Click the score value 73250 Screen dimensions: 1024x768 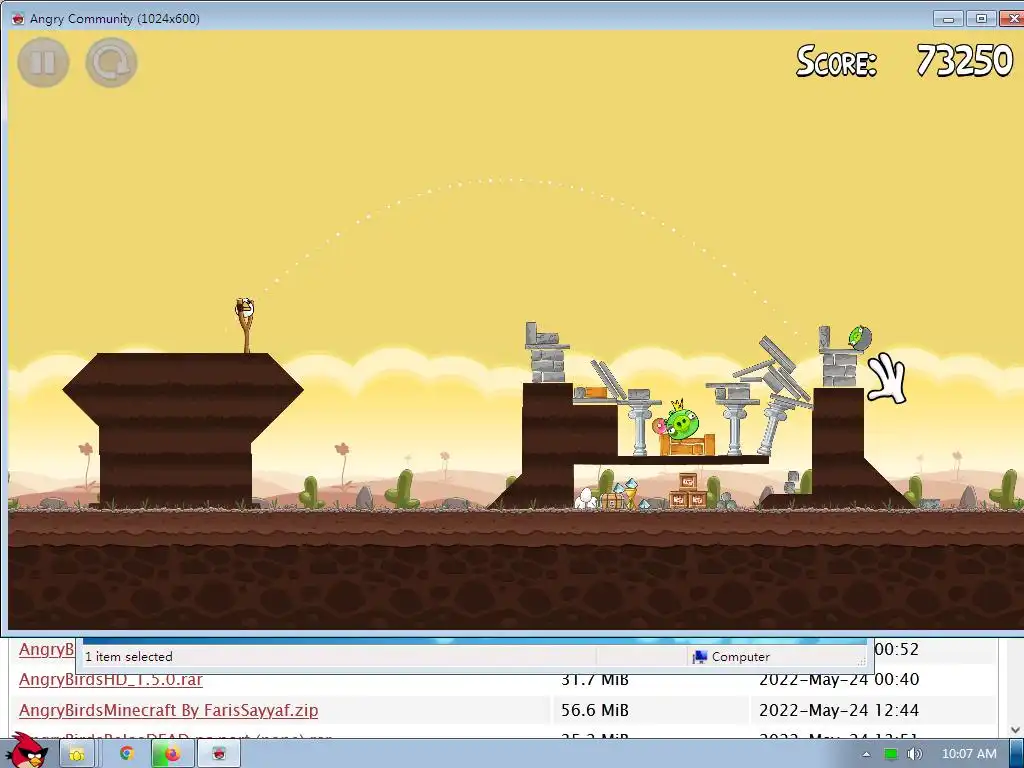(x=965, y=61)
